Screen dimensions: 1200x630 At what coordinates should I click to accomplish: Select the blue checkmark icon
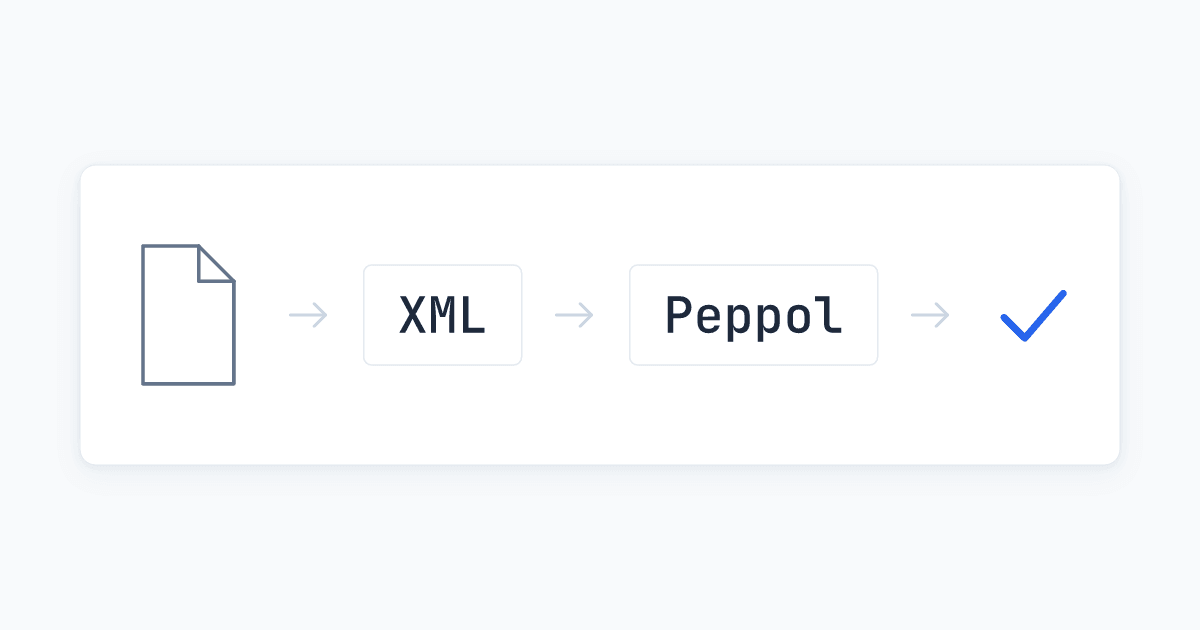point(1034,315)
